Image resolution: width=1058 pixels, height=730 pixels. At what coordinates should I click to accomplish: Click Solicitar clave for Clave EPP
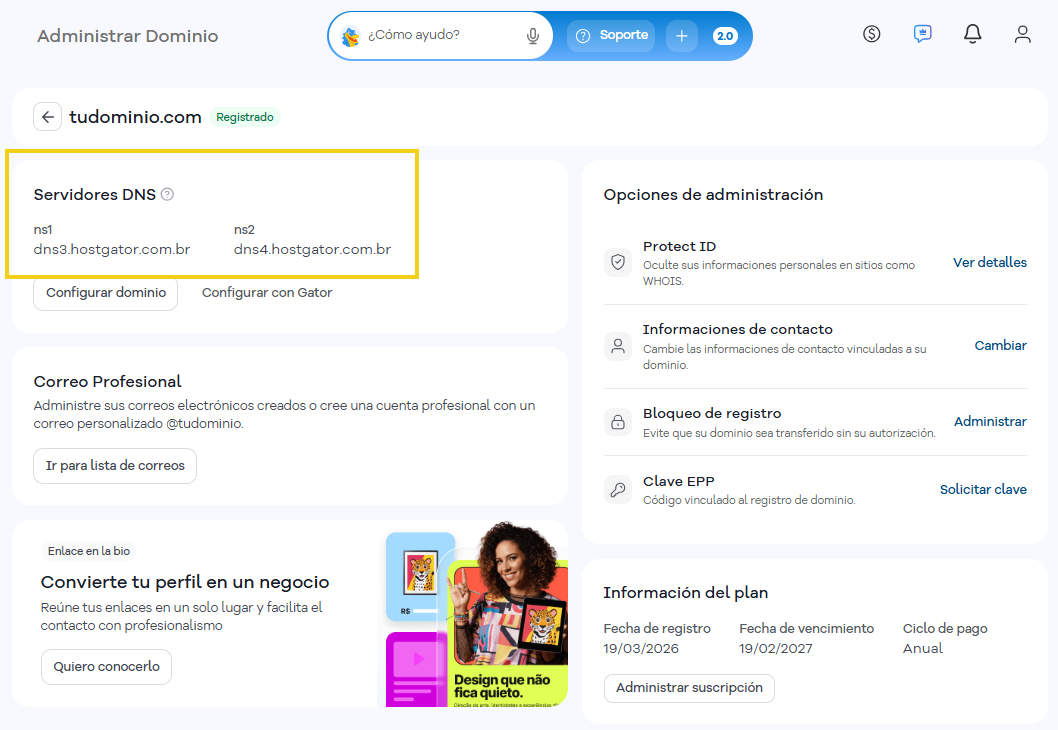983,490
